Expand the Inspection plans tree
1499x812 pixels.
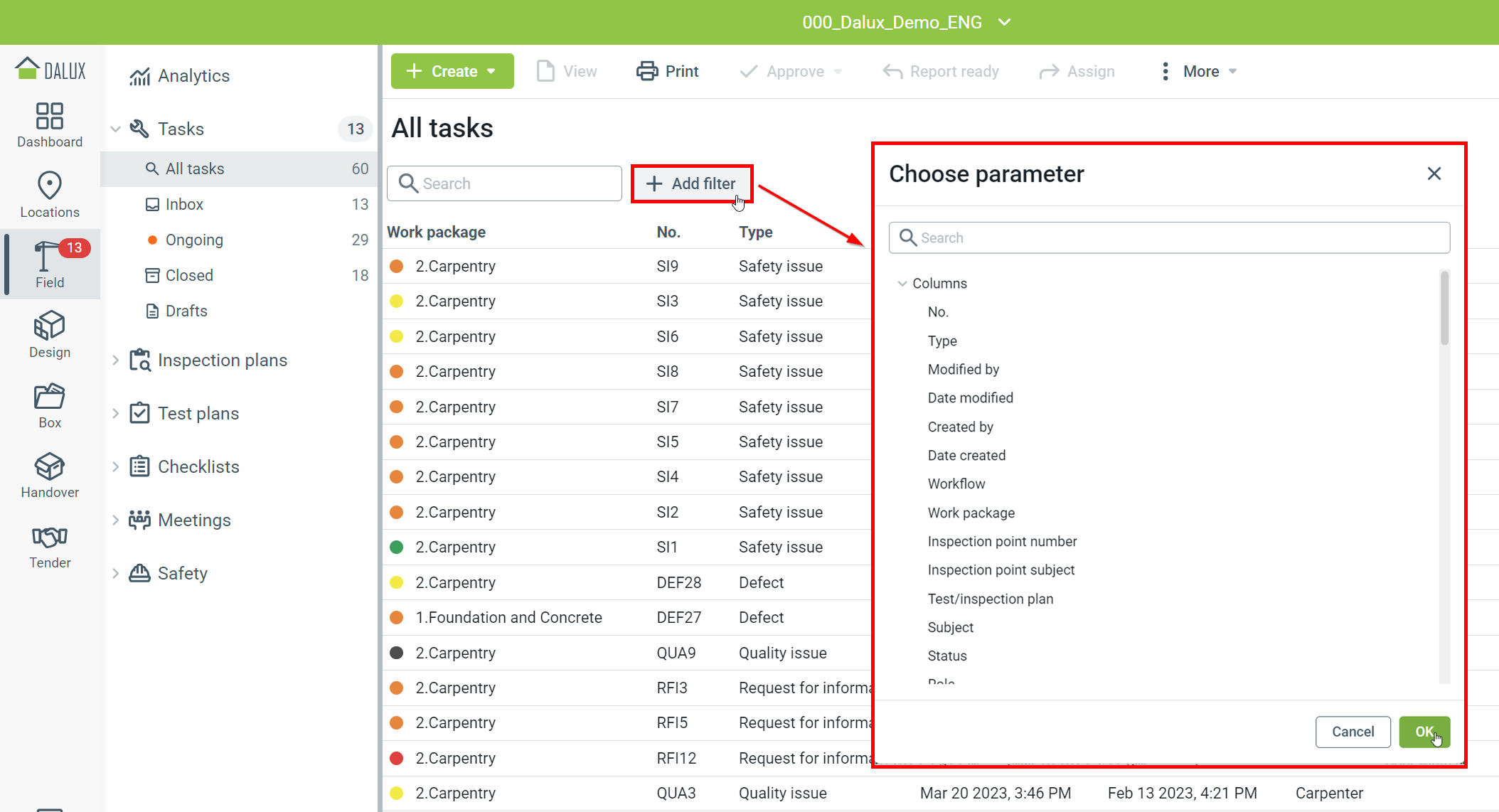point(115,360)
